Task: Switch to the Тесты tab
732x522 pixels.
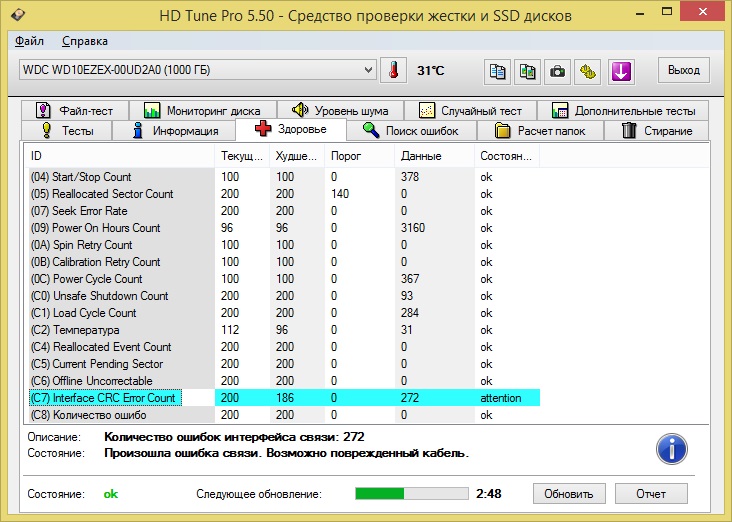Action: [66, 130]
